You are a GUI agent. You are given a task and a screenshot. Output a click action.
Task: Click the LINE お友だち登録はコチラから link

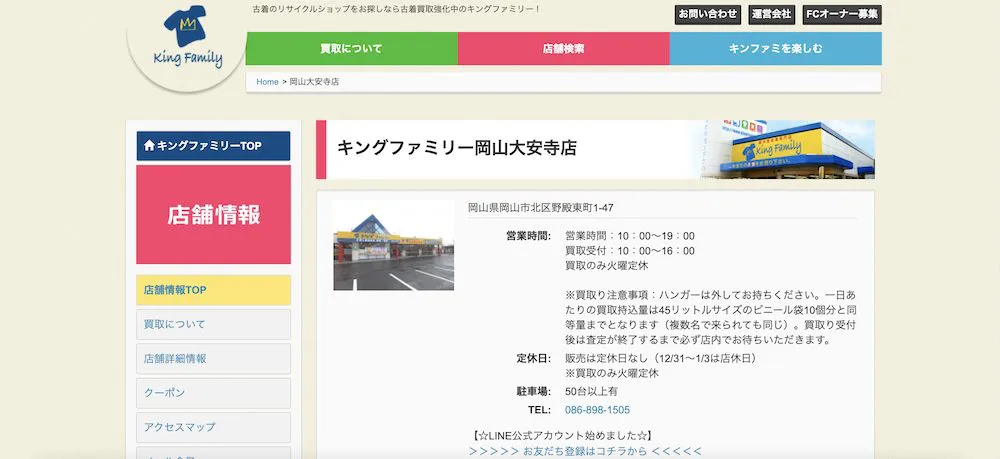point(585,451)
